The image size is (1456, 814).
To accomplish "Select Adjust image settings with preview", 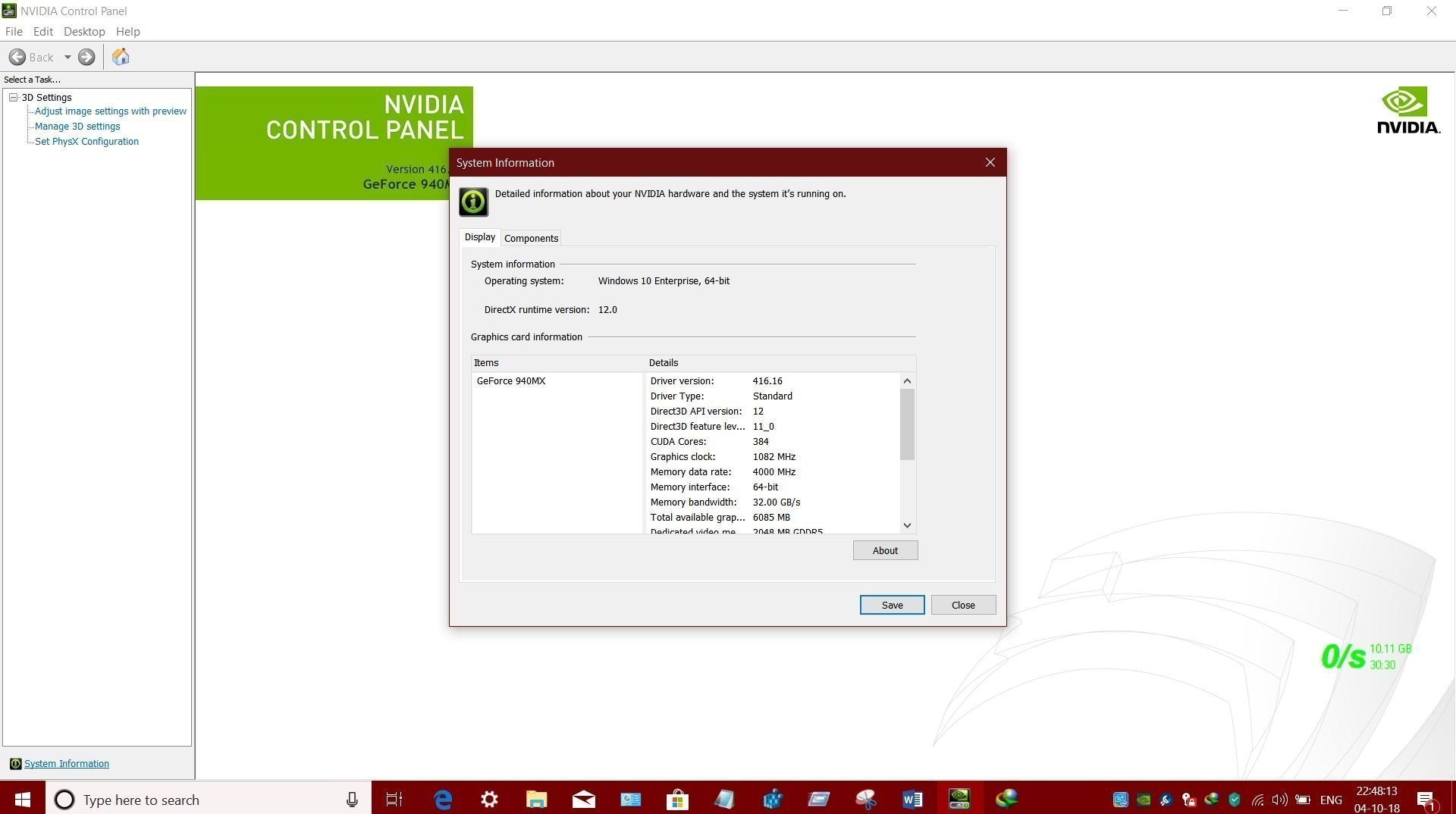I will (111, 111).
